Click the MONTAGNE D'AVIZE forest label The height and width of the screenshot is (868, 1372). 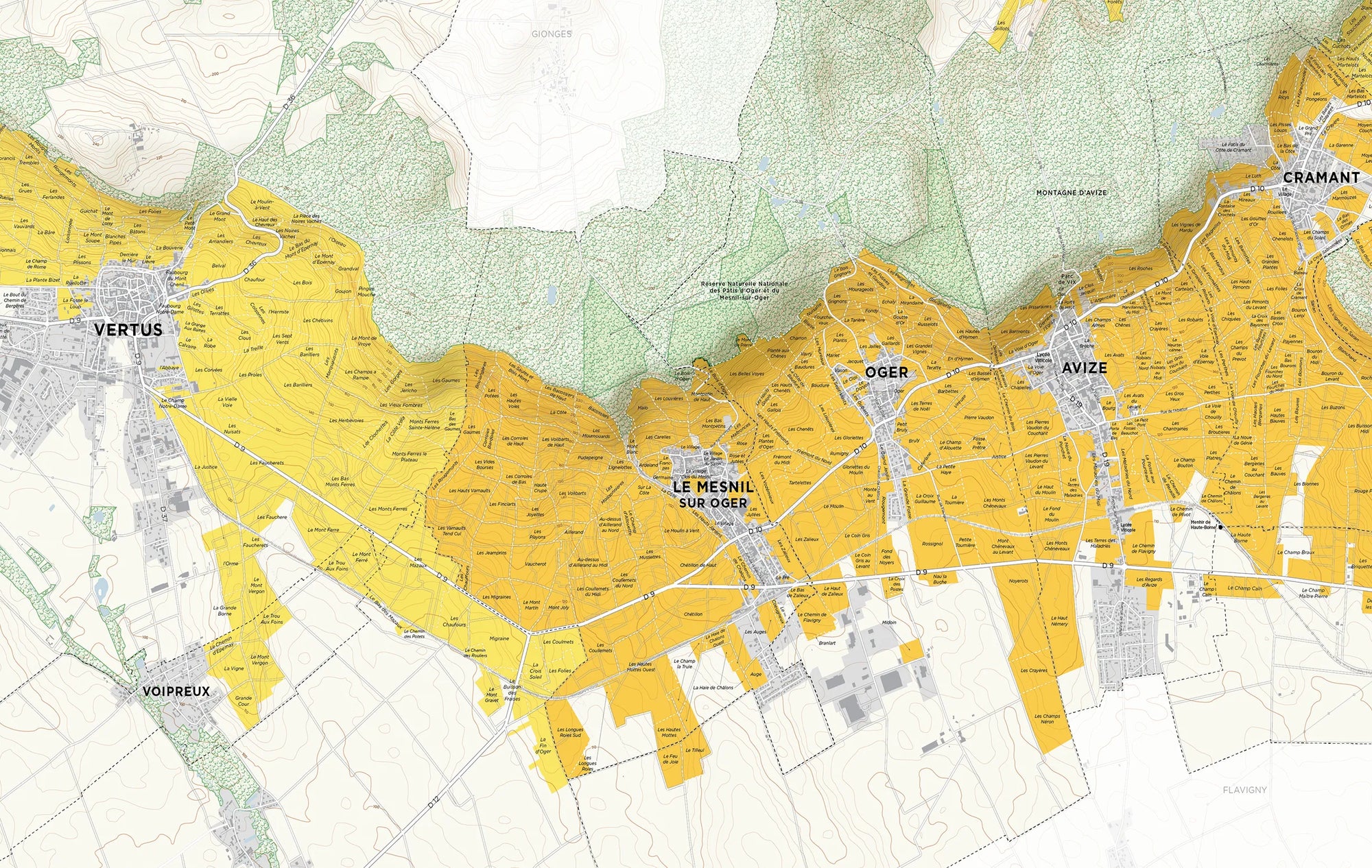(1071, 193)
